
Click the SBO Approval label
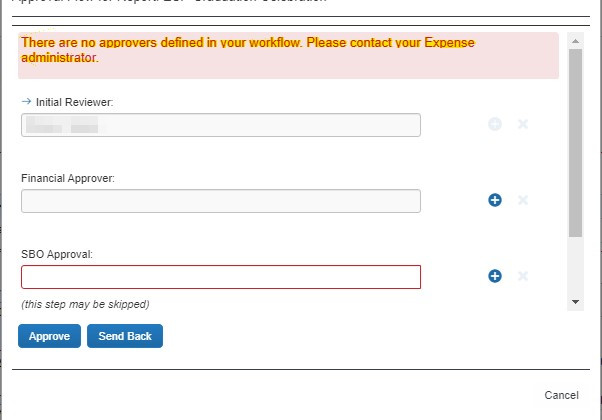pos(57,254)
